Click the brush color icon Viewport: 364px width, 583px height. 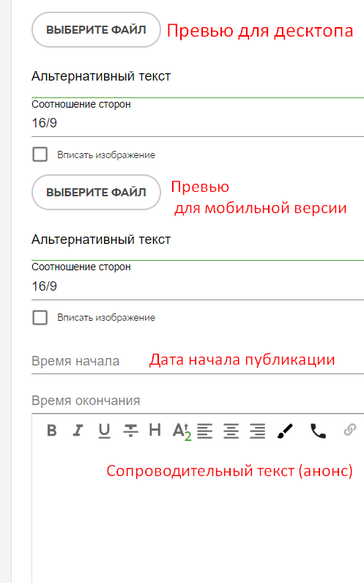click(285, 431)
